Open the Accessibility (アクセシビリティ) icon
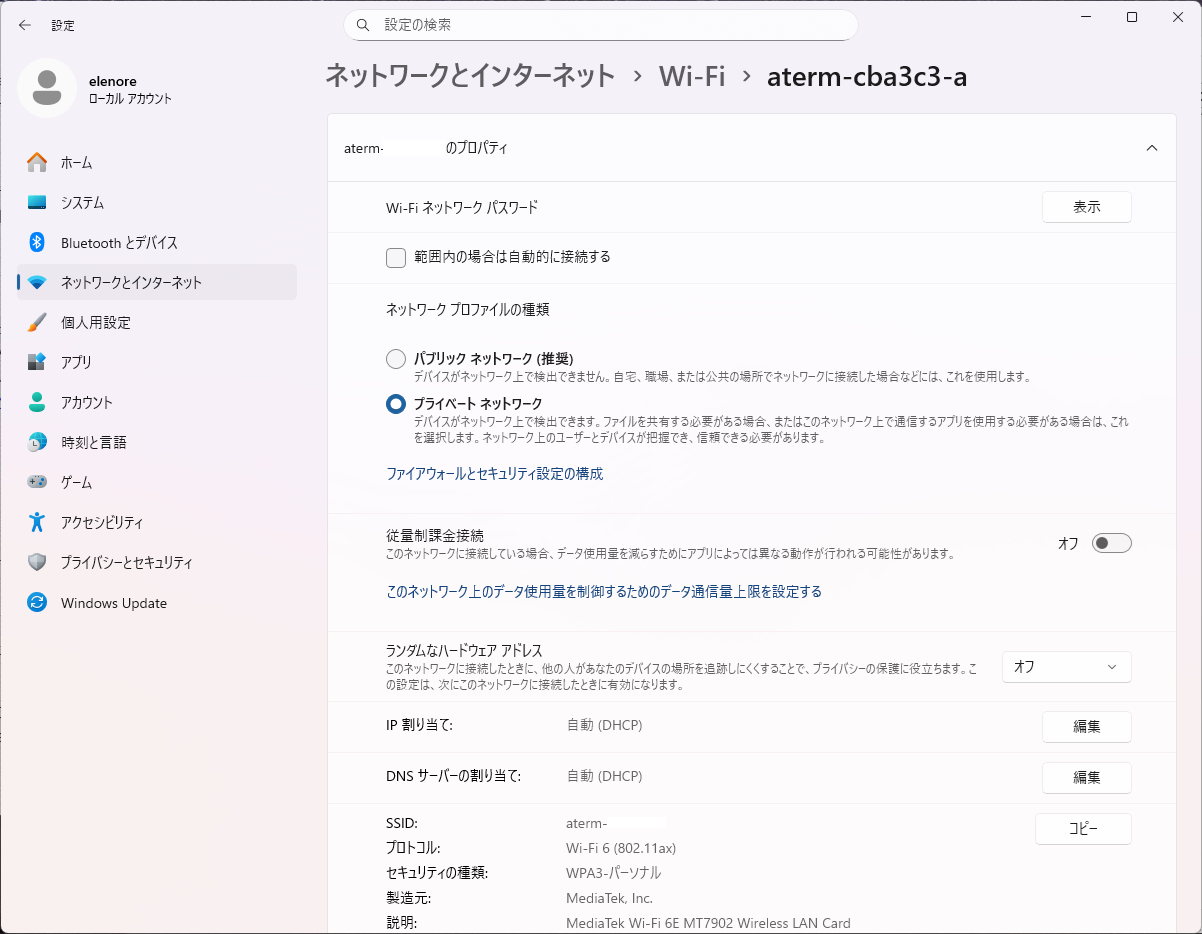The image size is (1202, 934). 37,522
